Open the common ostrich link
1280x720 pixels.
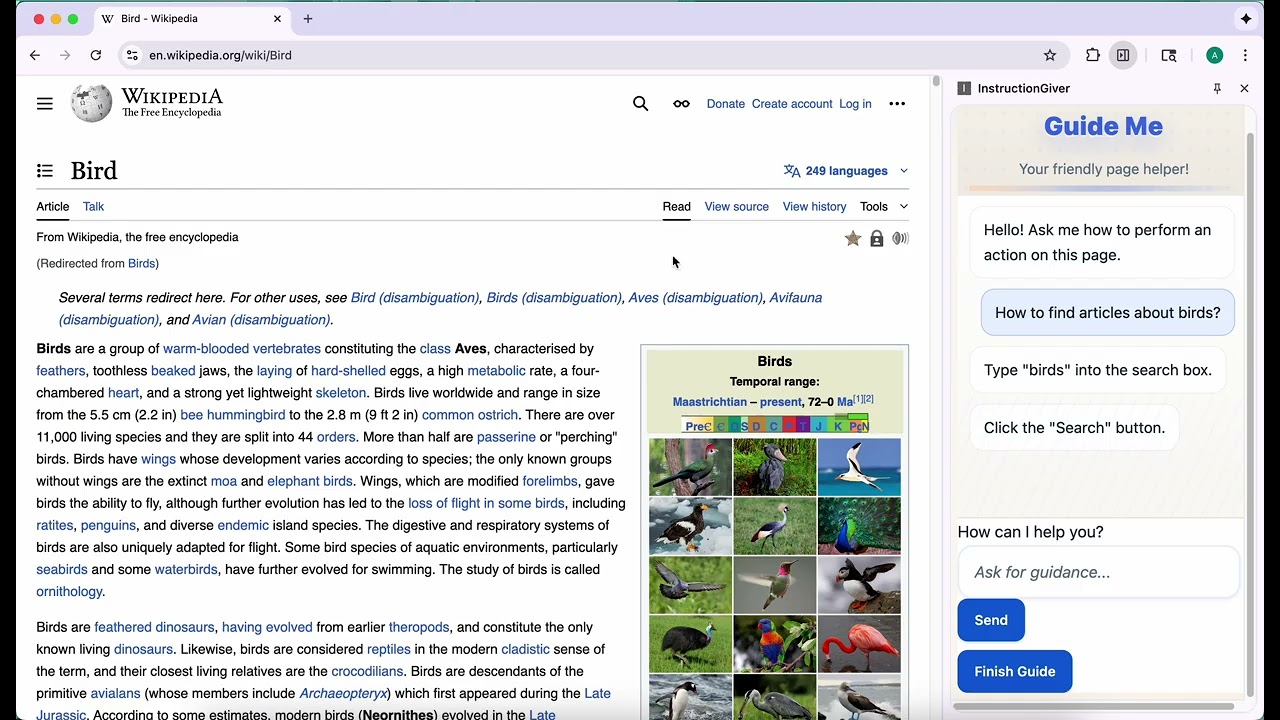470,415
